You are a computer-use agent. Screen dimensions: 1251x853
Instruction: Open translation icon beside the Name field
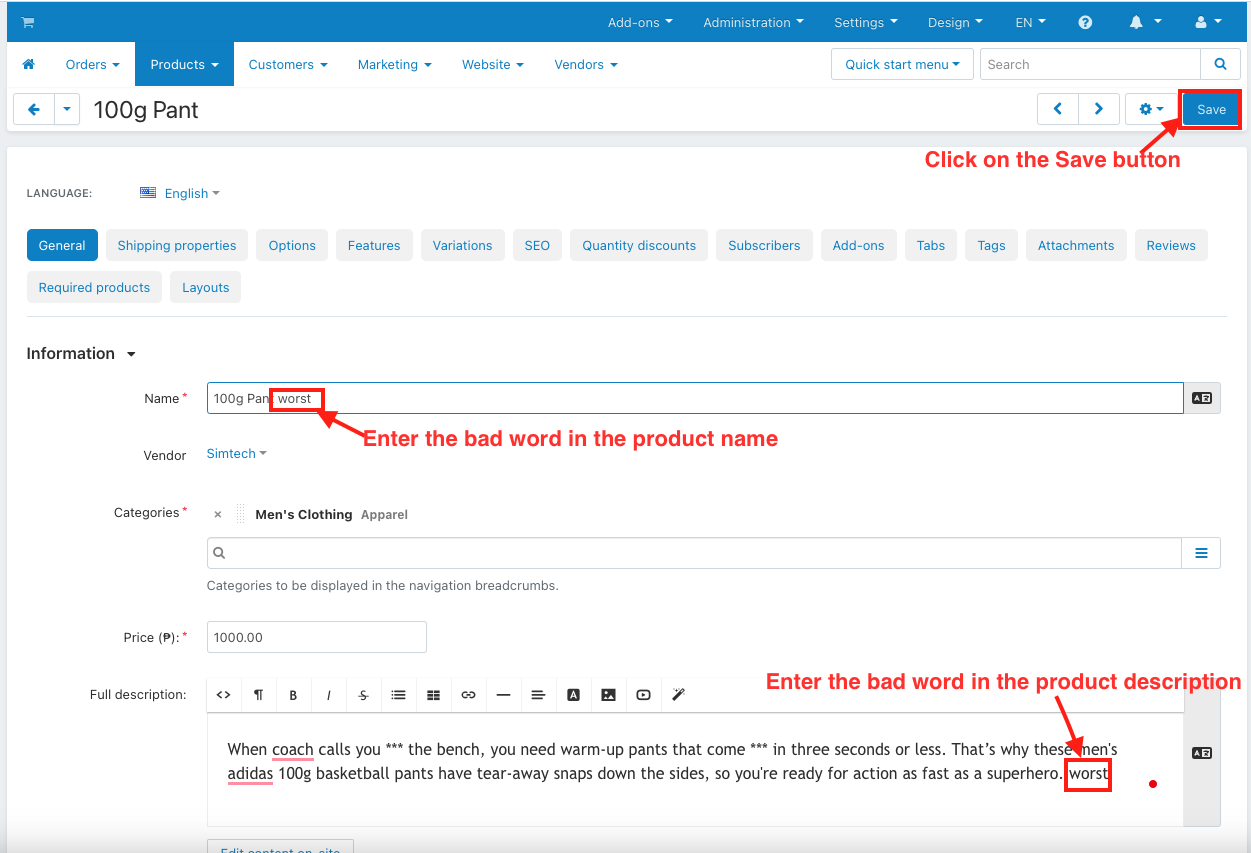click(1202, 398)
